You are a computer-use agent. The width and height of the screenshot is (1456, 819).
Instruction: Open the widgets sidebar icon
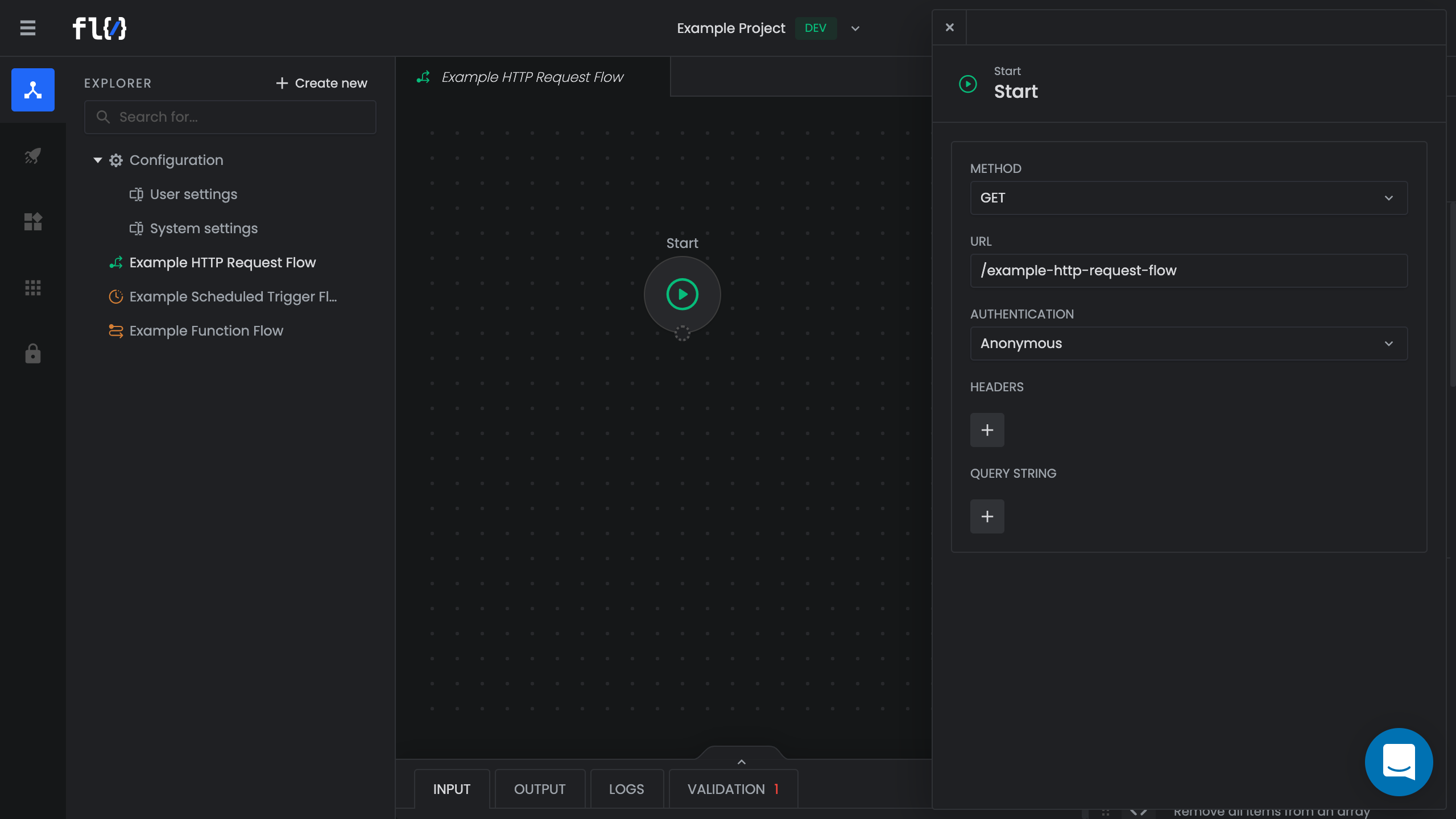pyautogui.click(x=33, y=222)
